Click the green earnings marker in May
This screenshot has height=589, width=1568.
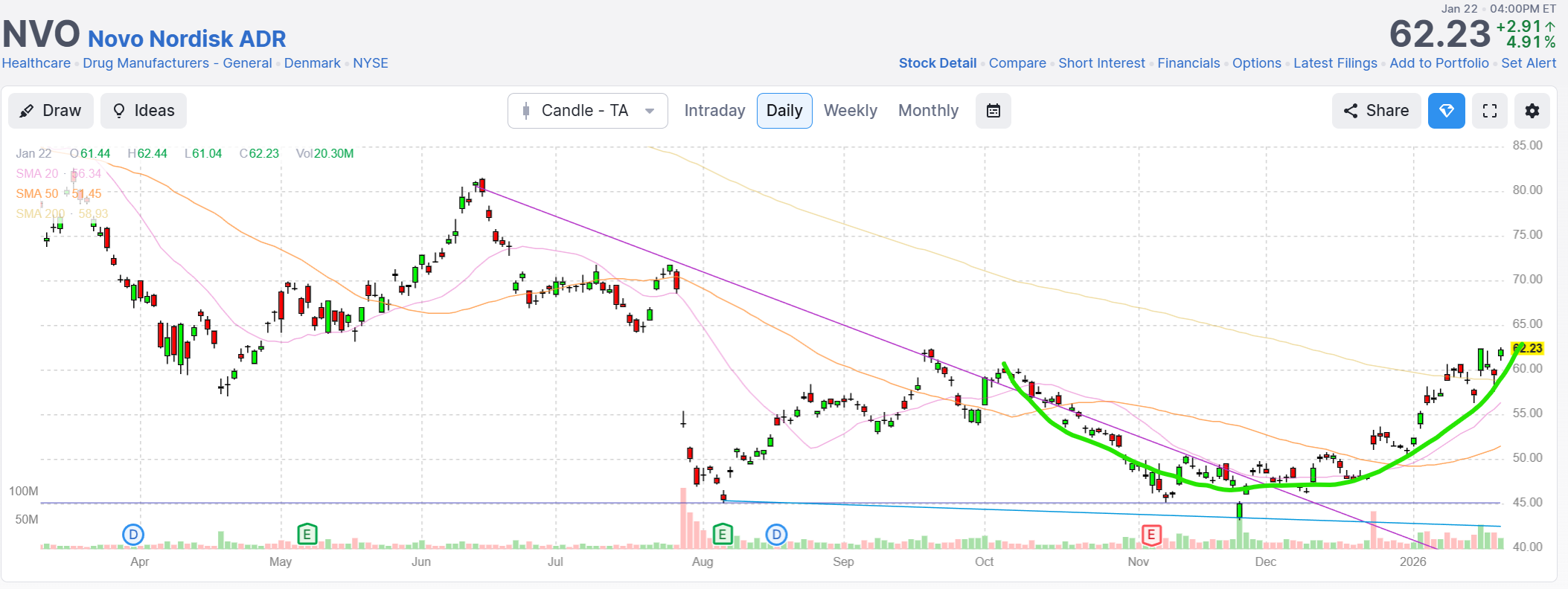click(307, 534)
